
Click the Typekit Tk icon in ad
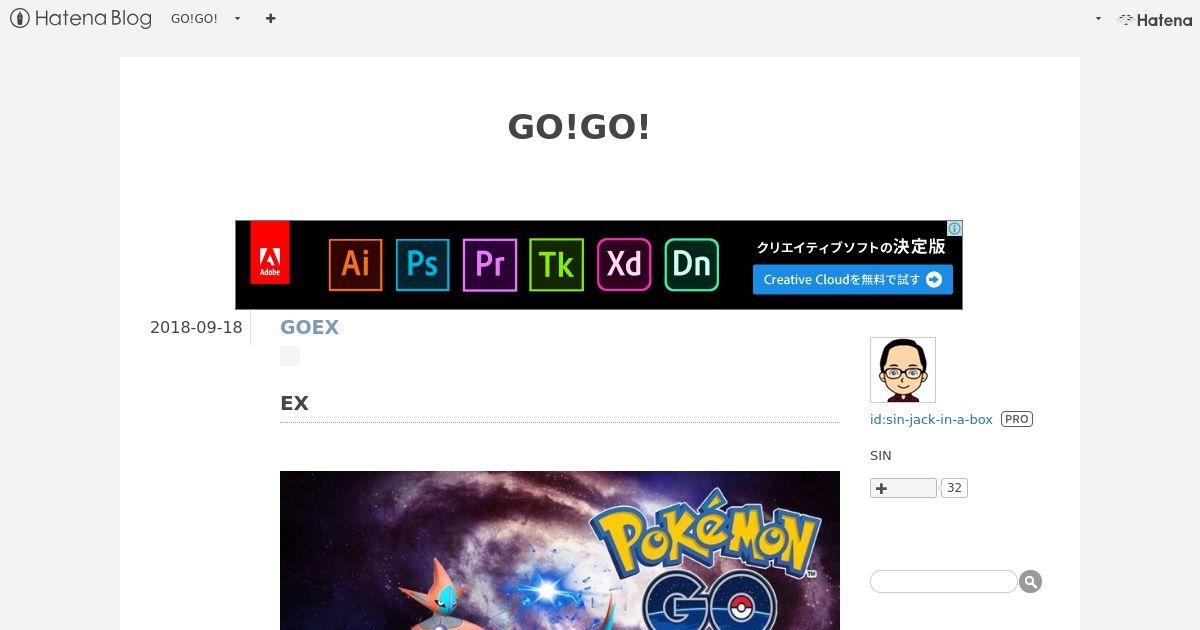click(x=557, y=264)
